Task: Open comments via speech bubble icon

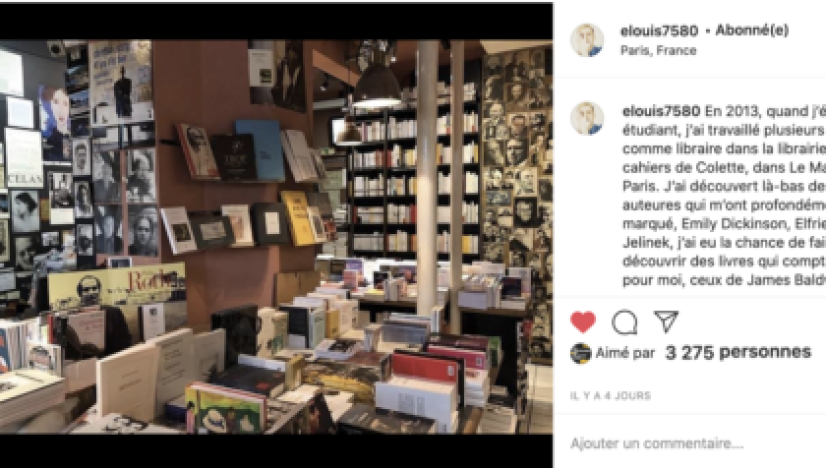Action: click(x=625, y=322)
